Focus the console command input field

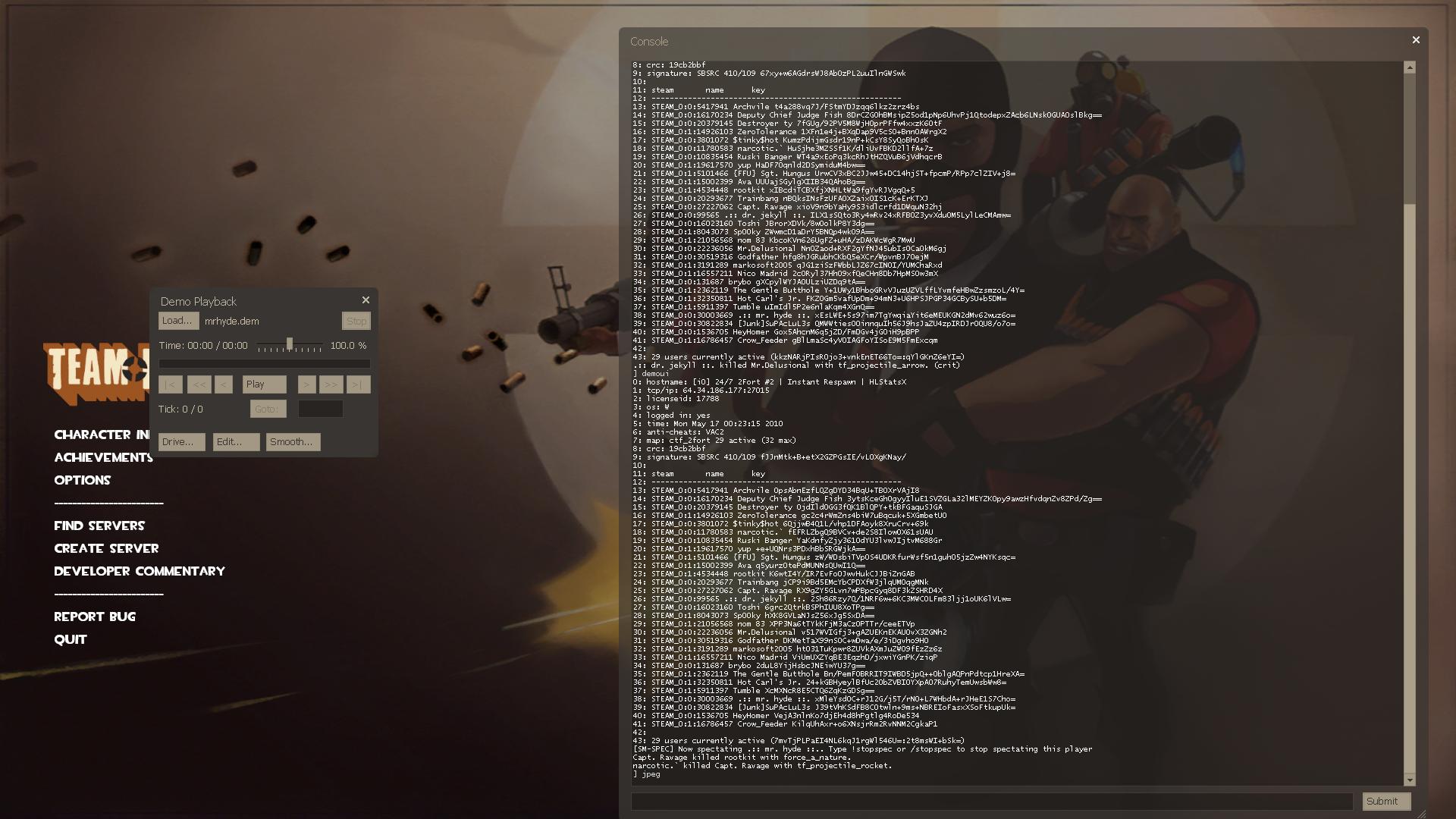(992, 801)
